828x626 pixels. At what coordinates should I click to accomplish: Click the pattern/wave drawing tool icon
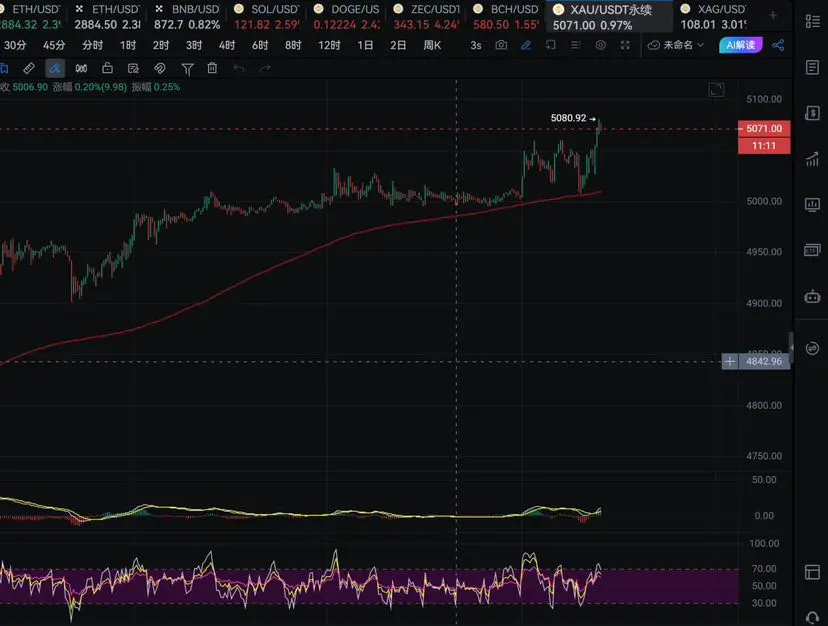click(x=81, y=68)
